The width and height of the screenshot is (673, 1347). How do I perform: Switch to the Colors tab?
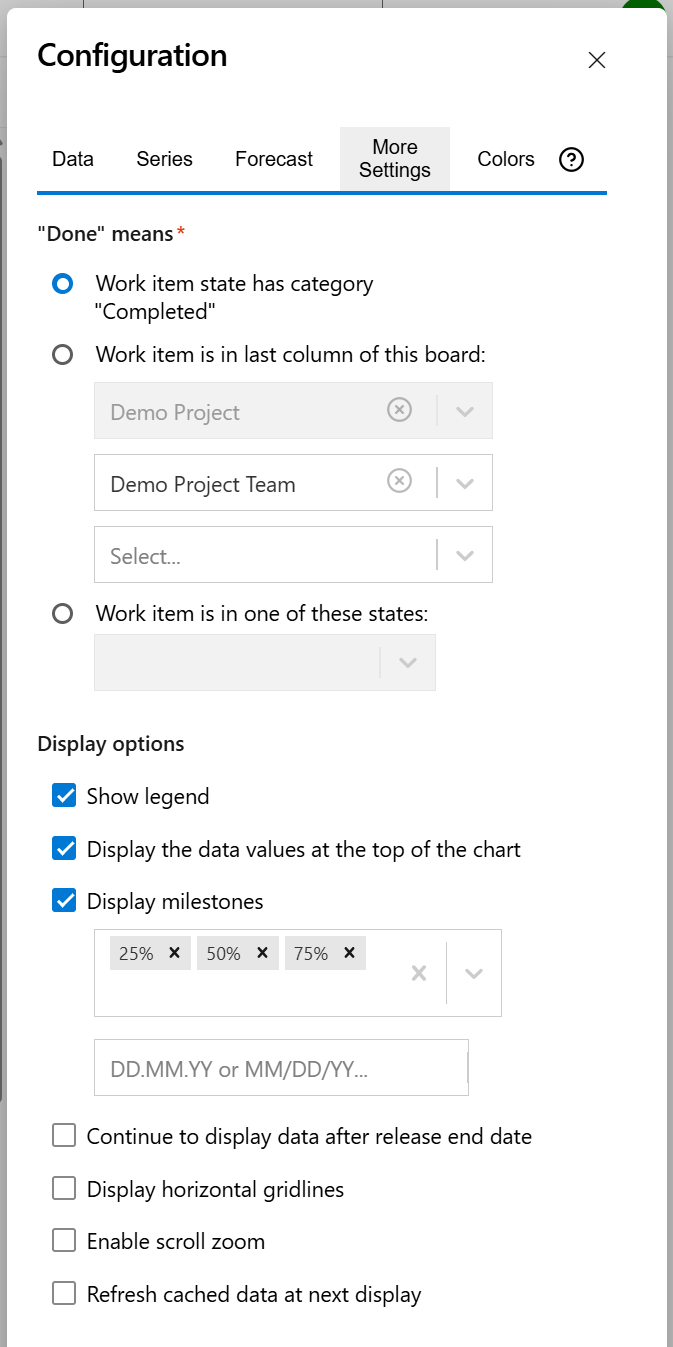click(x=505, y=159)
